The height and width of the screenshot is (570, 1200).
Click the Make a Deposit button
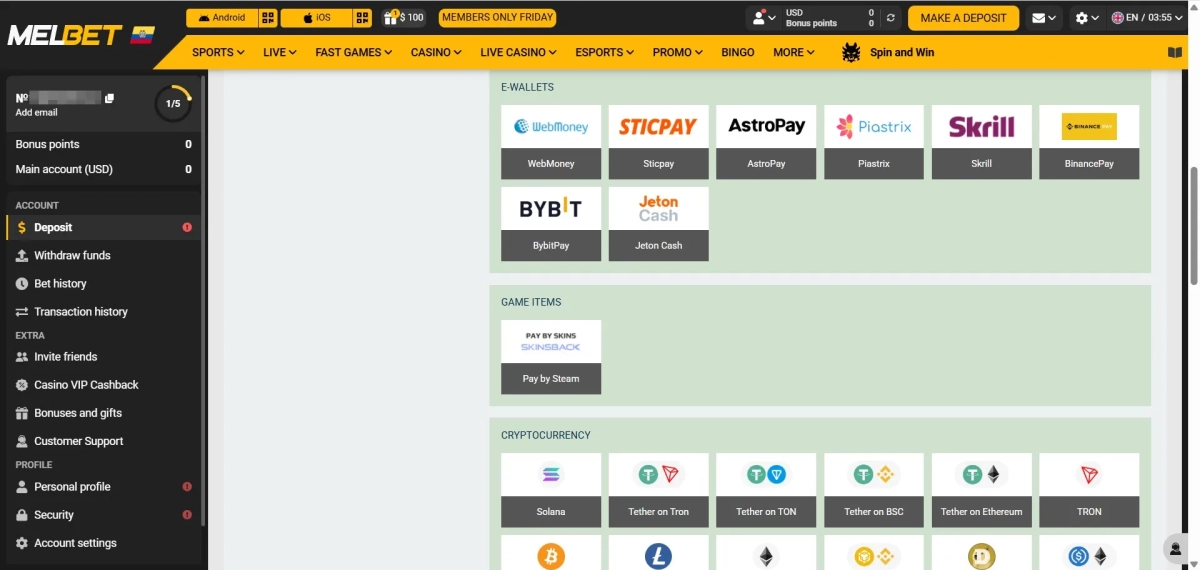963,18
